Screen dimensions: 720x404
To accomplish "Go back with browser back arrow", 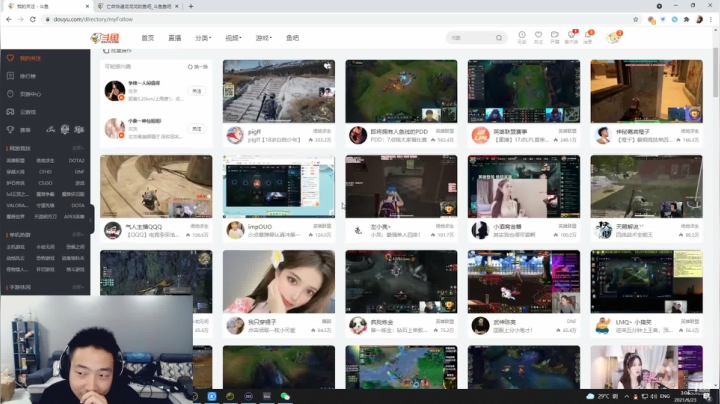I will click(9, 19).
